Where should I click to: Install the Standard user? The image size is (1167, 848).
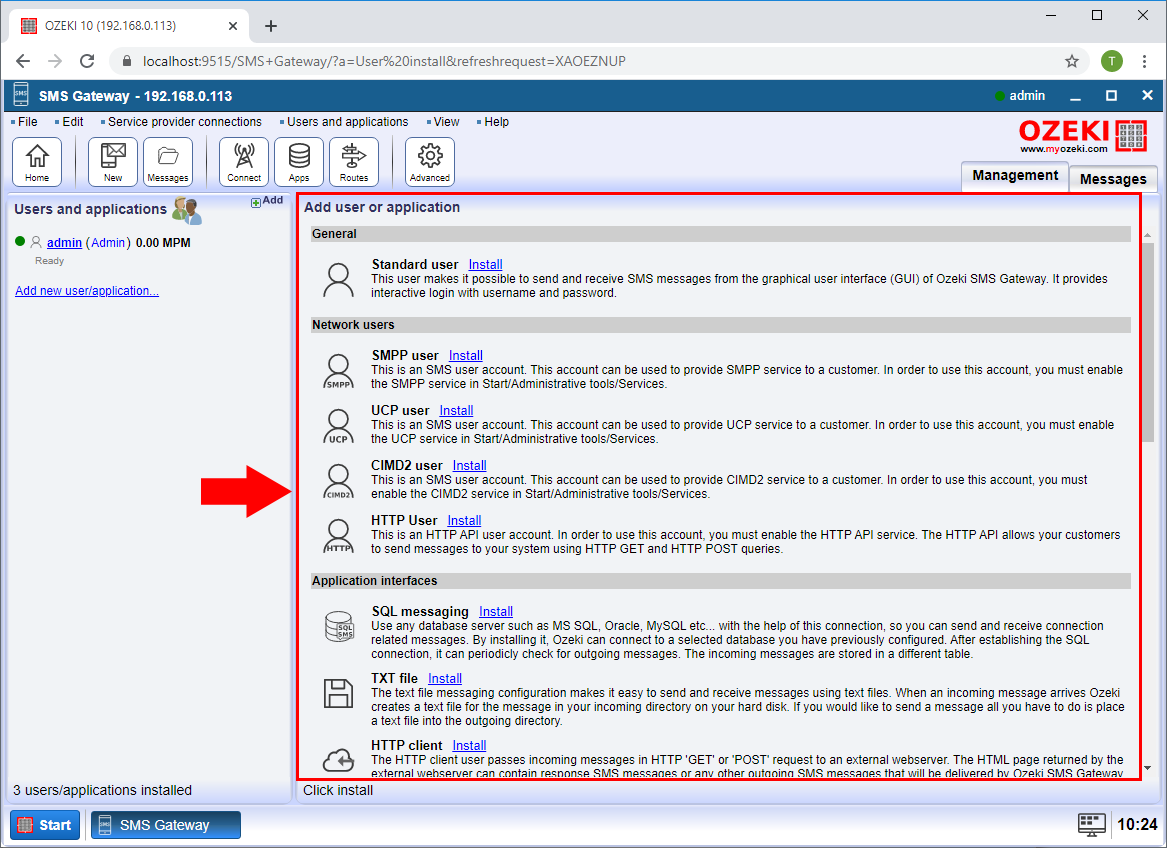tap(485, 264)
